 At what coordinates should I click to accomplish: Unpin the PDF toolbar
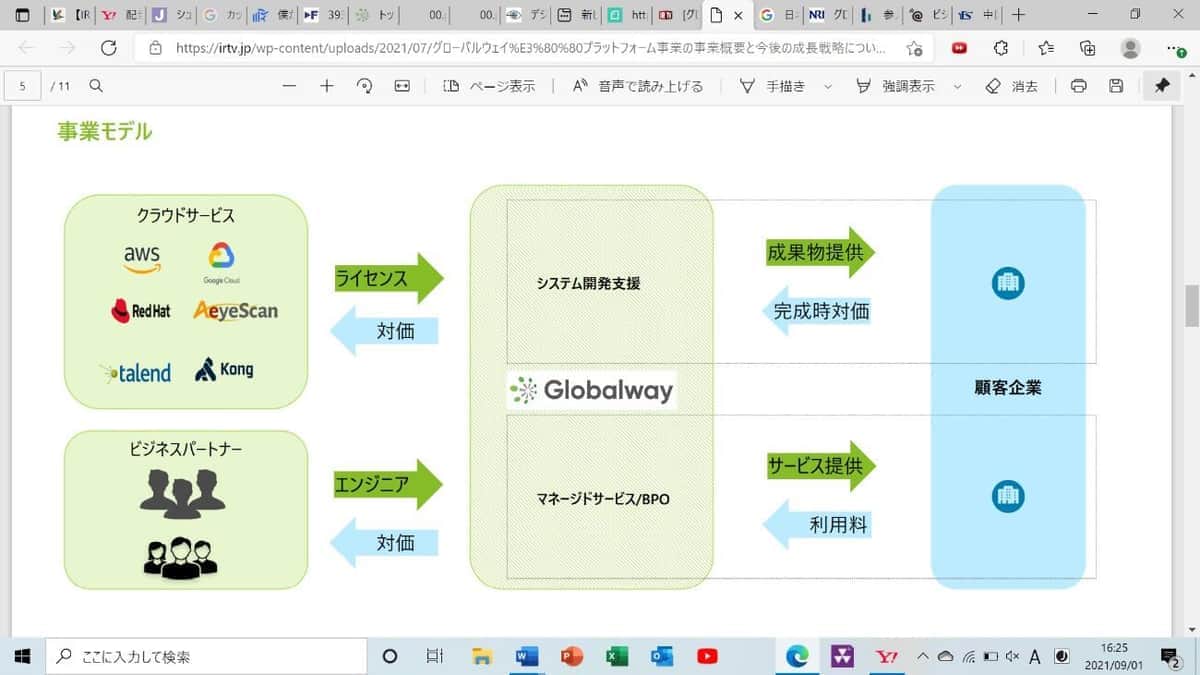[x=1161, y=86]
